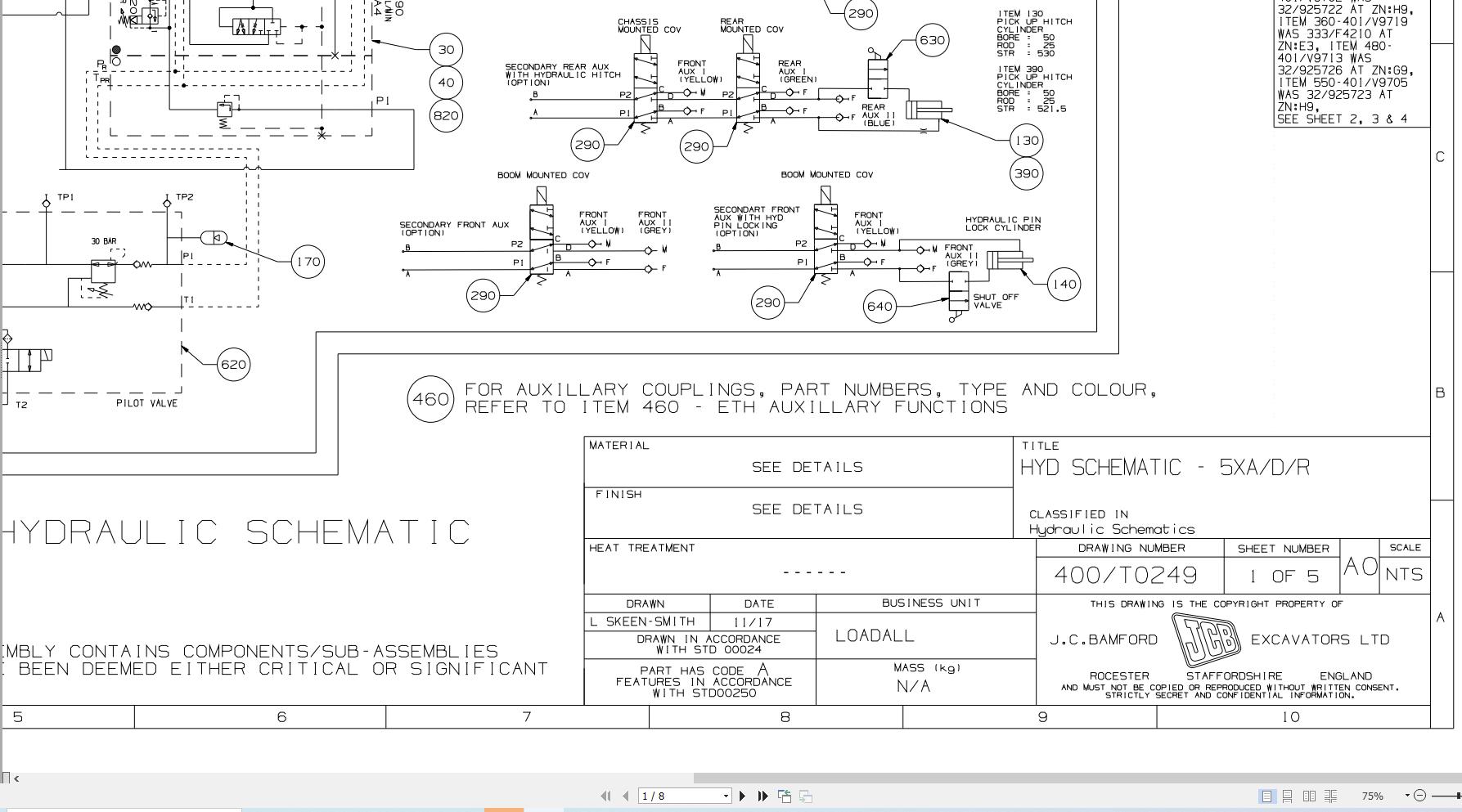This screenshot has width=1462, height=812.
Task: Click the drawing number 400/T0249
Action: point(1126,576)
